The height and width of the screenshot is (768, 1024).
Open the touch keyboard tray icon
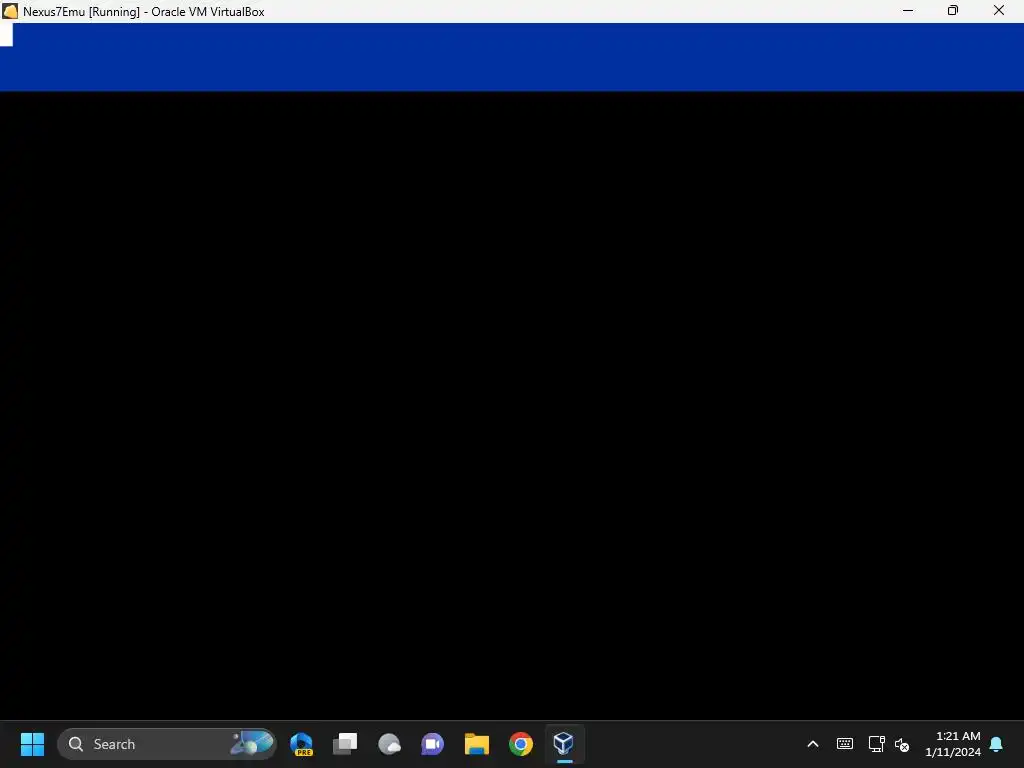[844, 744]
